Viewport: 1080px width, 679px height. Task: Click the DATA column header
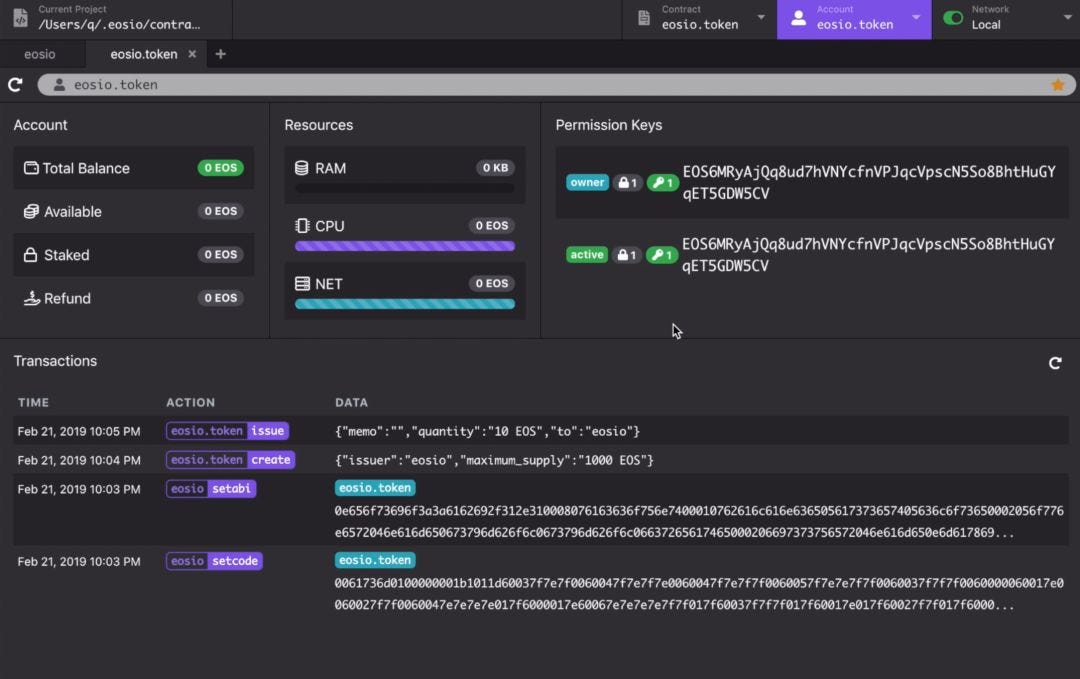pos(351,402)
